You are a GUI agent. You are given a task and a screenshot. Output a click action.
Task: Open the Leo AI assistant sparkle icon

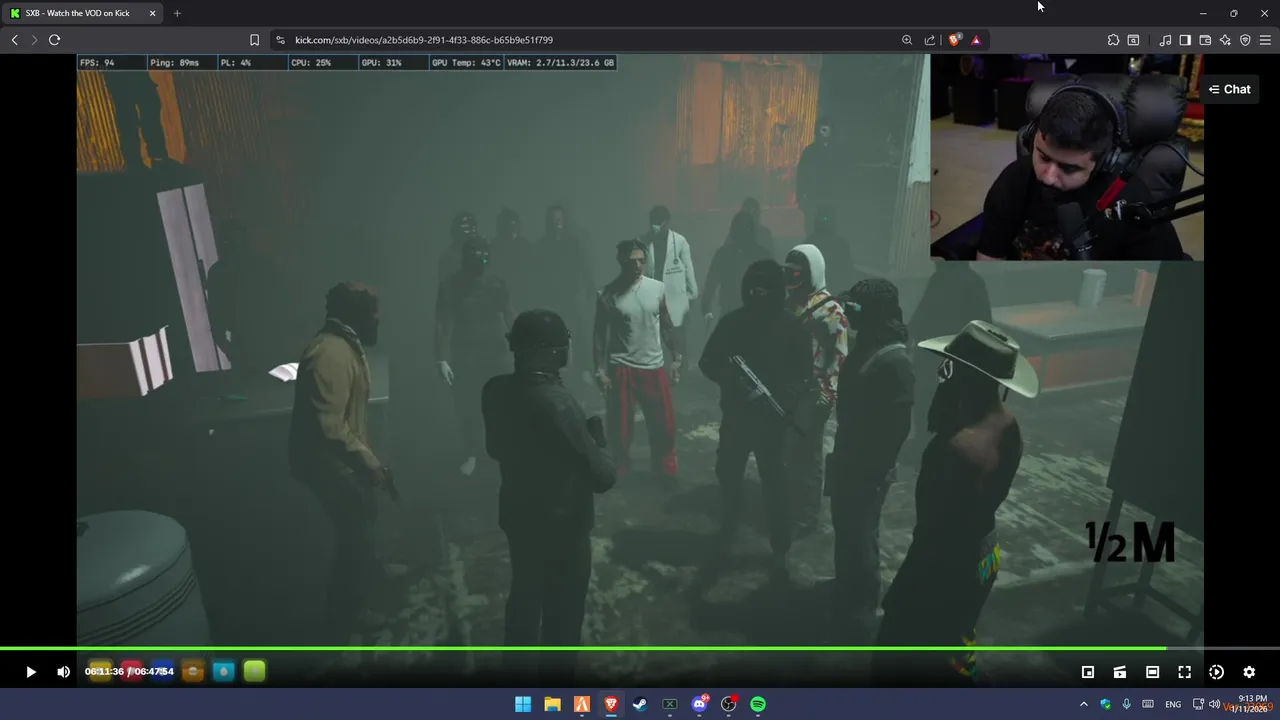(x=1225, y=40)
